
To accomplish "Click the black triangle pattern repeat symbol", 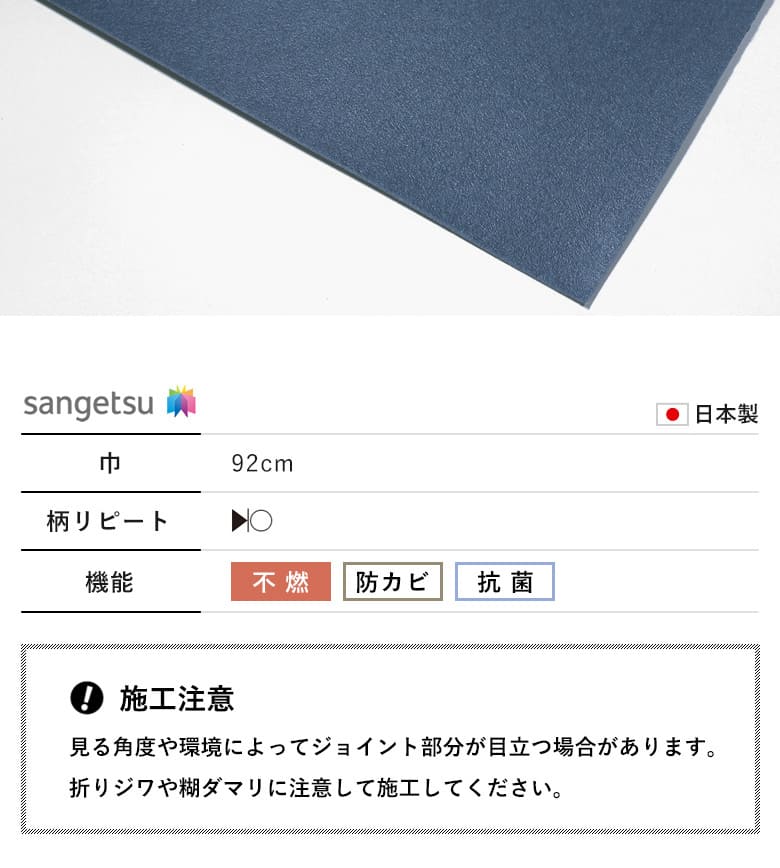I will point(240,521).
